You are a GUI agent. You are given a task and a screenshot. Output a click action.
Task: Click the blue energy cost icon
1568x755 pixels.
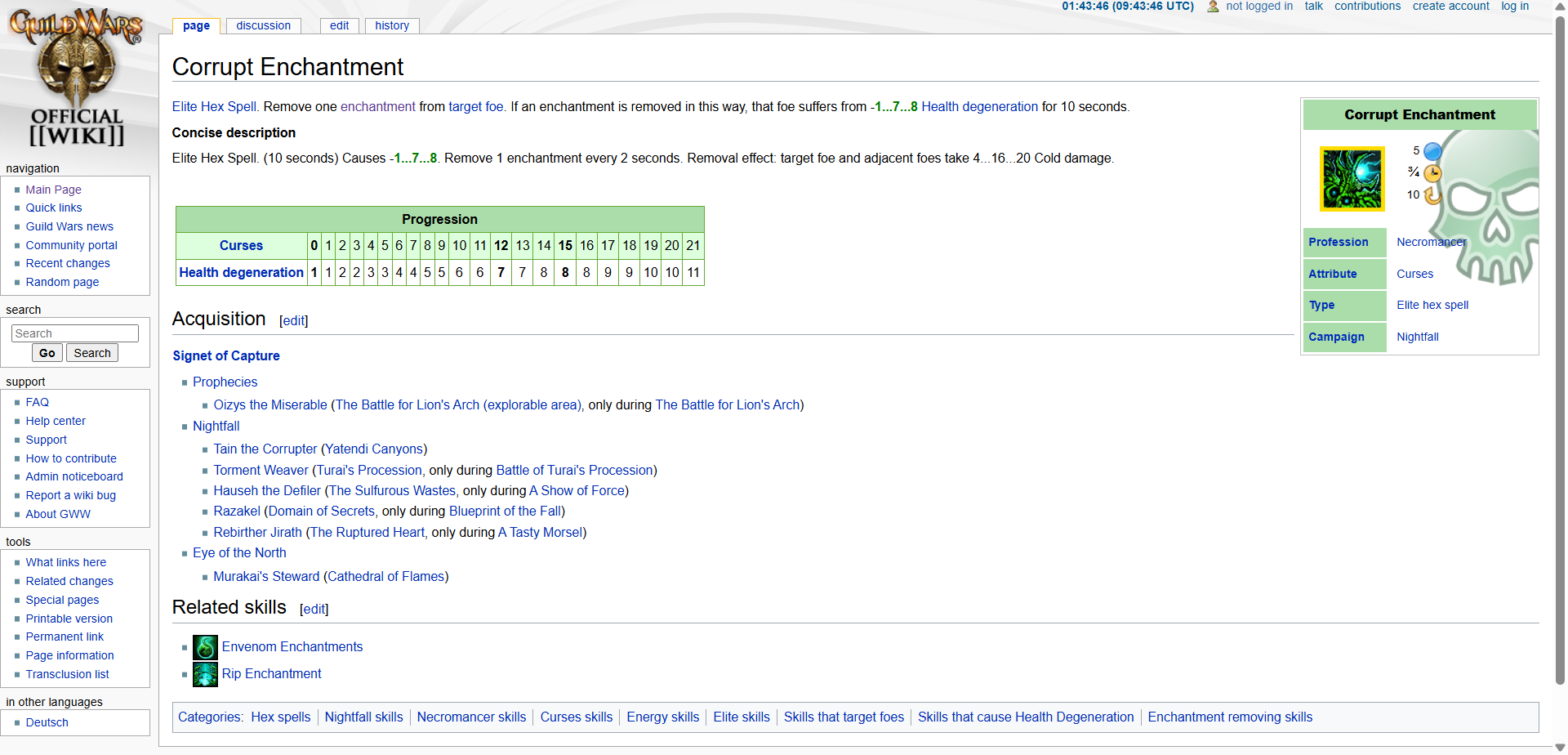1432,151
